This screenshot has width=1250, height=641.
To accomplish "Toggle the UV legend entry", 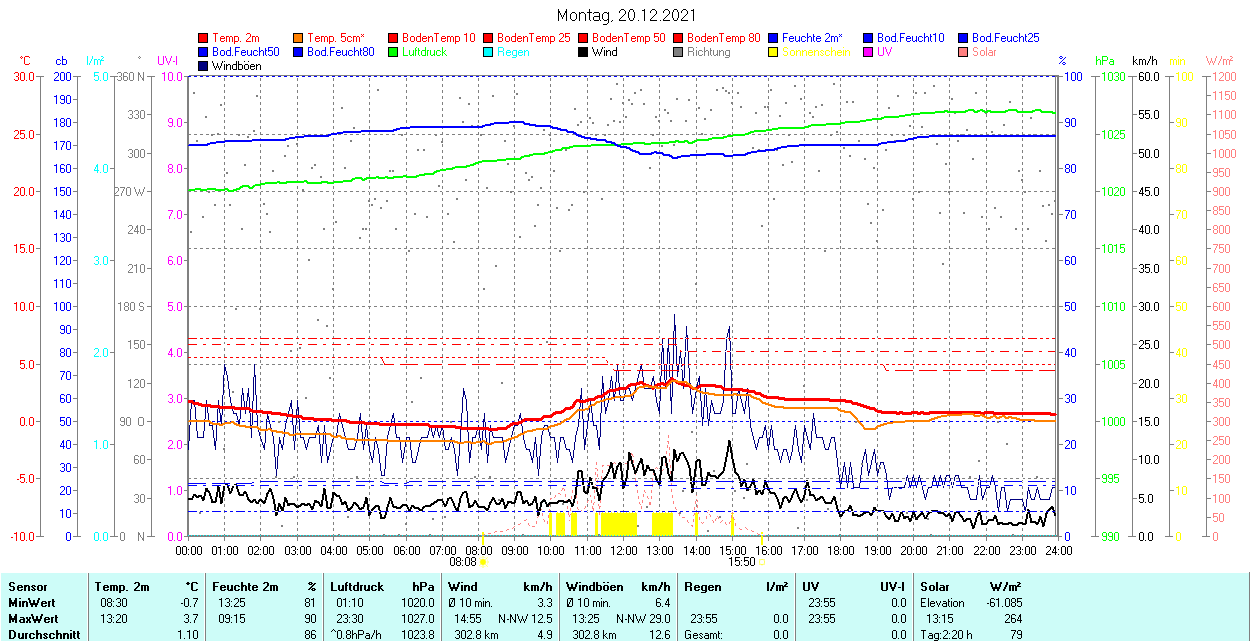I will pyautogui.click(x=883, y=52).
